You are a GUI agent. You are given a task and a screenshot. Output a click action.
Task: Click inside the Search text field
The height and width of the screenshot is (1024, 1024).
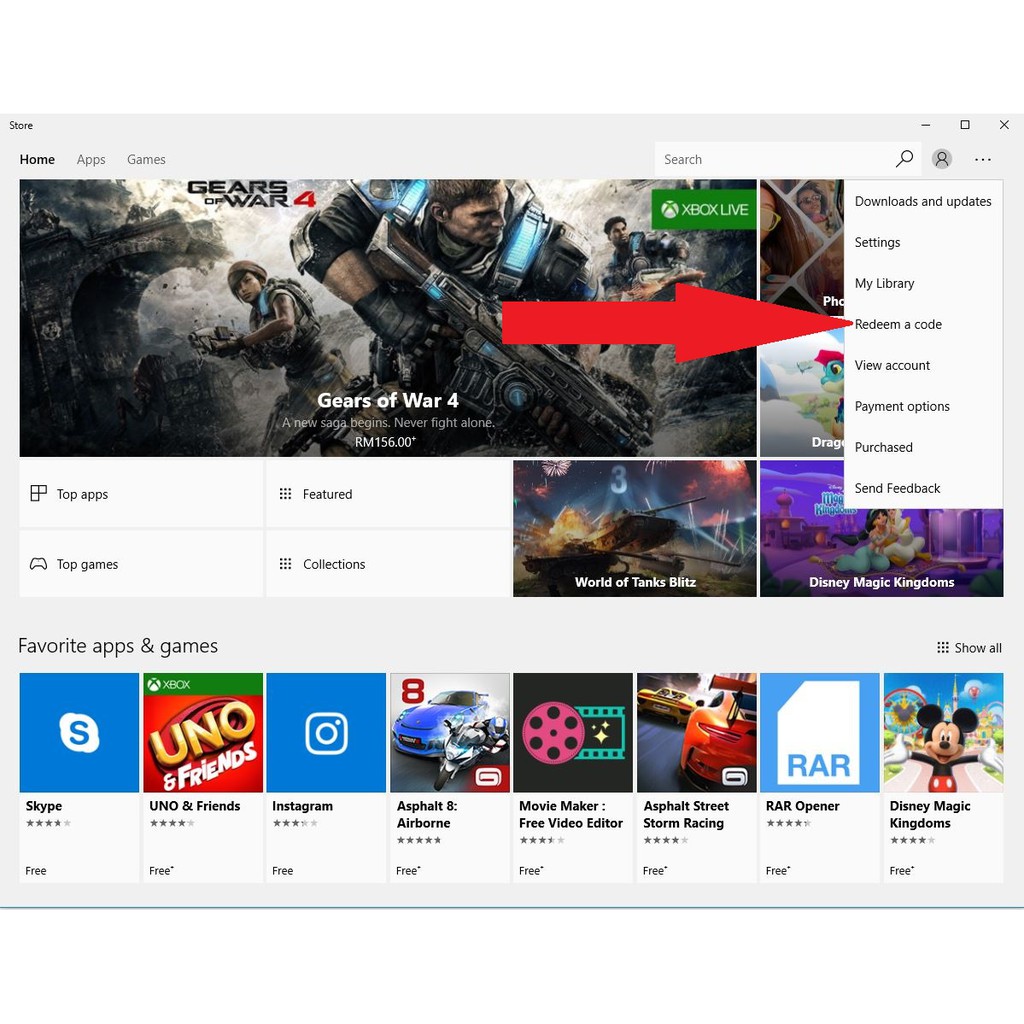770,159
